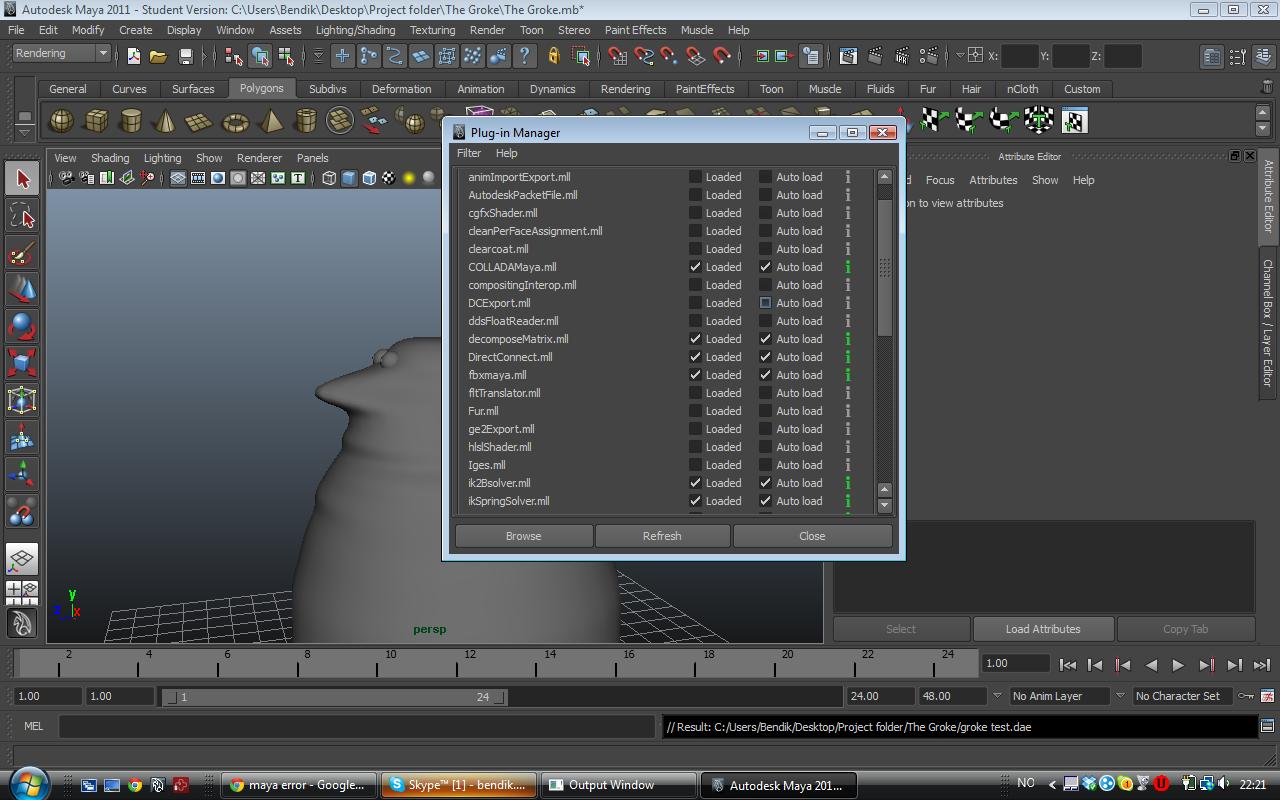
Task: Expand the No Anim Layer dropdown arrow
Action: [996, 696]
